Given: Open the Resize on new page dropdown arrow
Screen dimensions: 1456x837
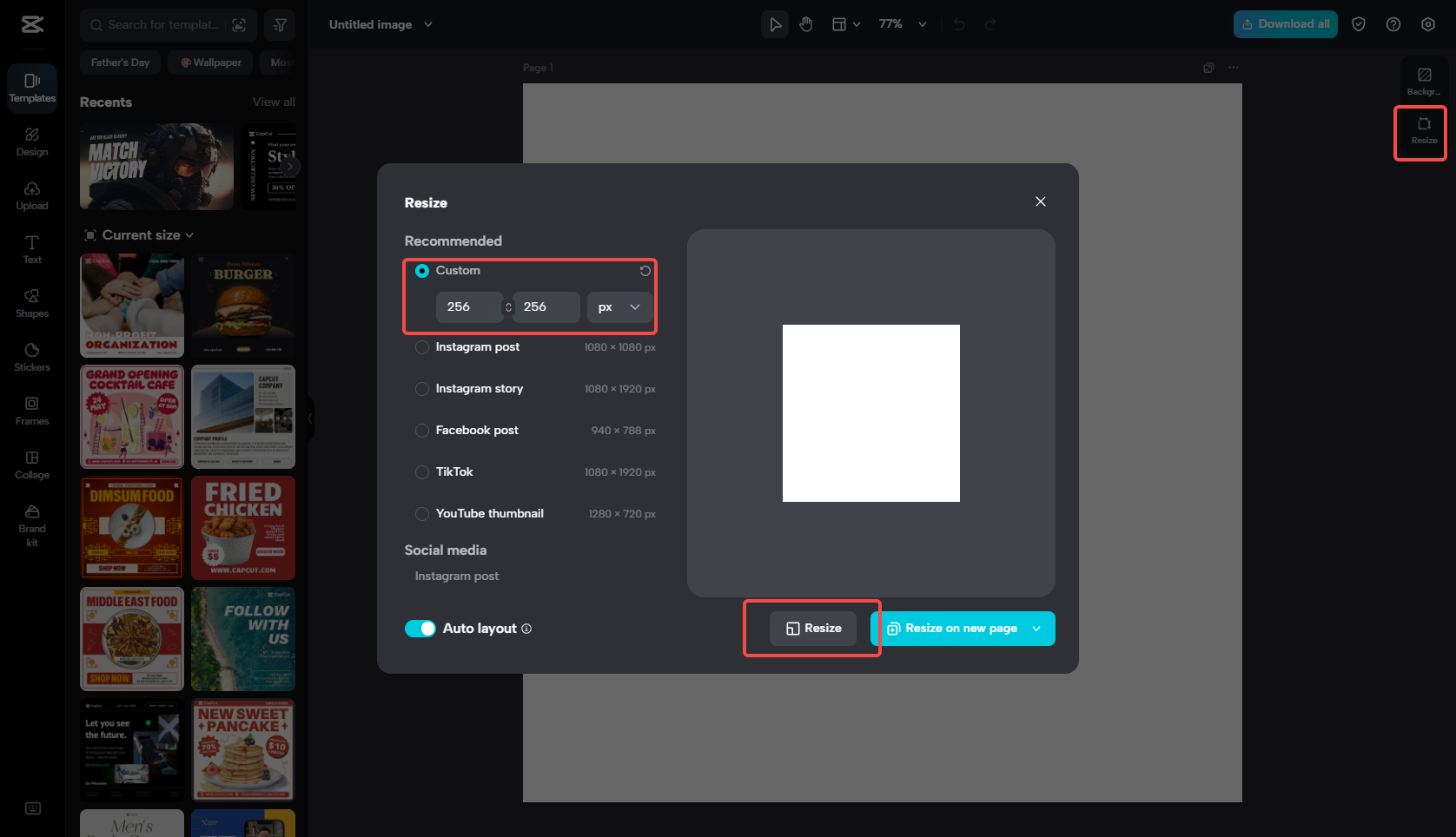Looking at the screenshot, I should (x=1036, y=629).
